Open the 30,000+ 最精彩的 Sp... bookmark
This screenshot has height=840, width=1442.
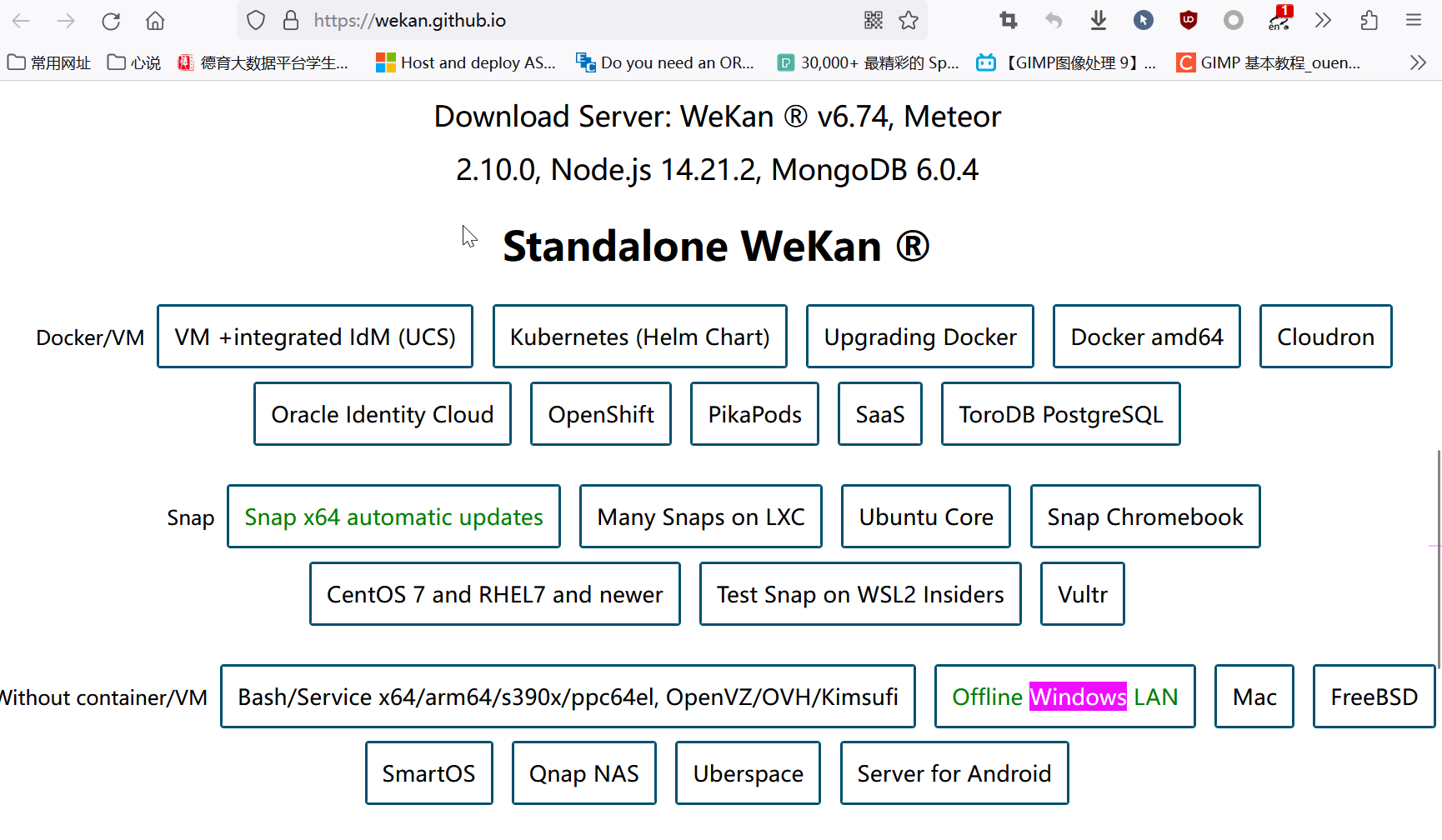tap(868, 62)
